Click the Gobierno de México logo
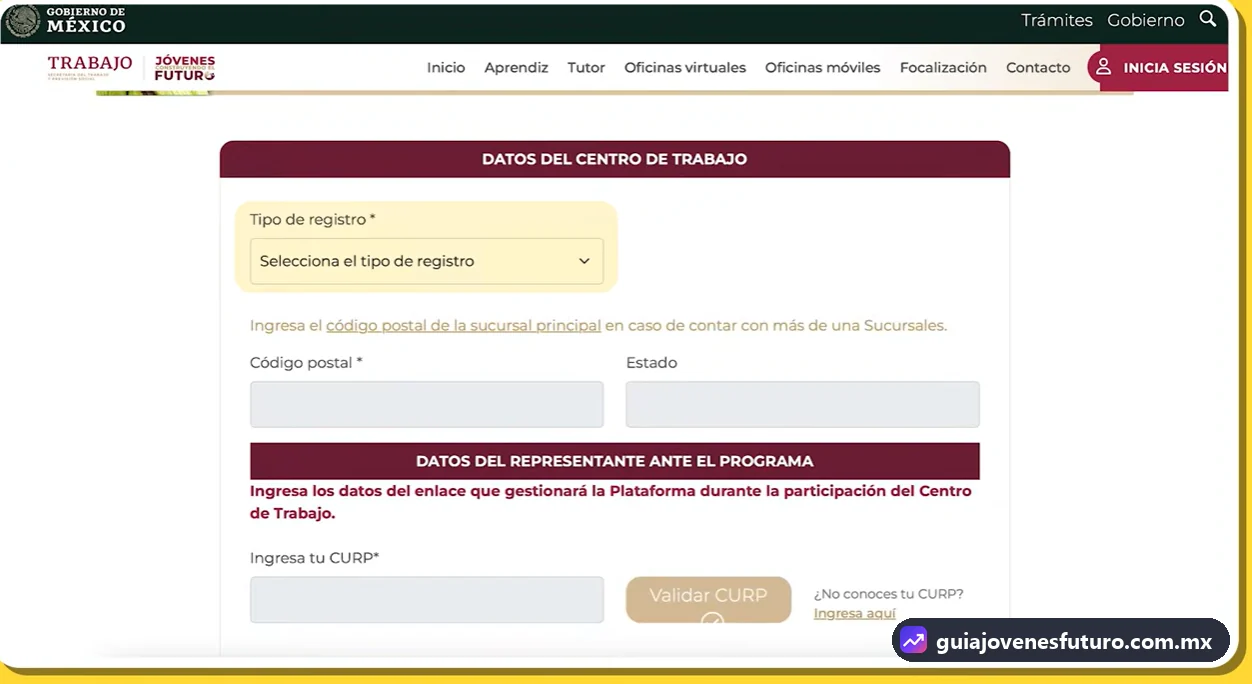Viewport: 1252px width, 684px height. pos(66,21)
